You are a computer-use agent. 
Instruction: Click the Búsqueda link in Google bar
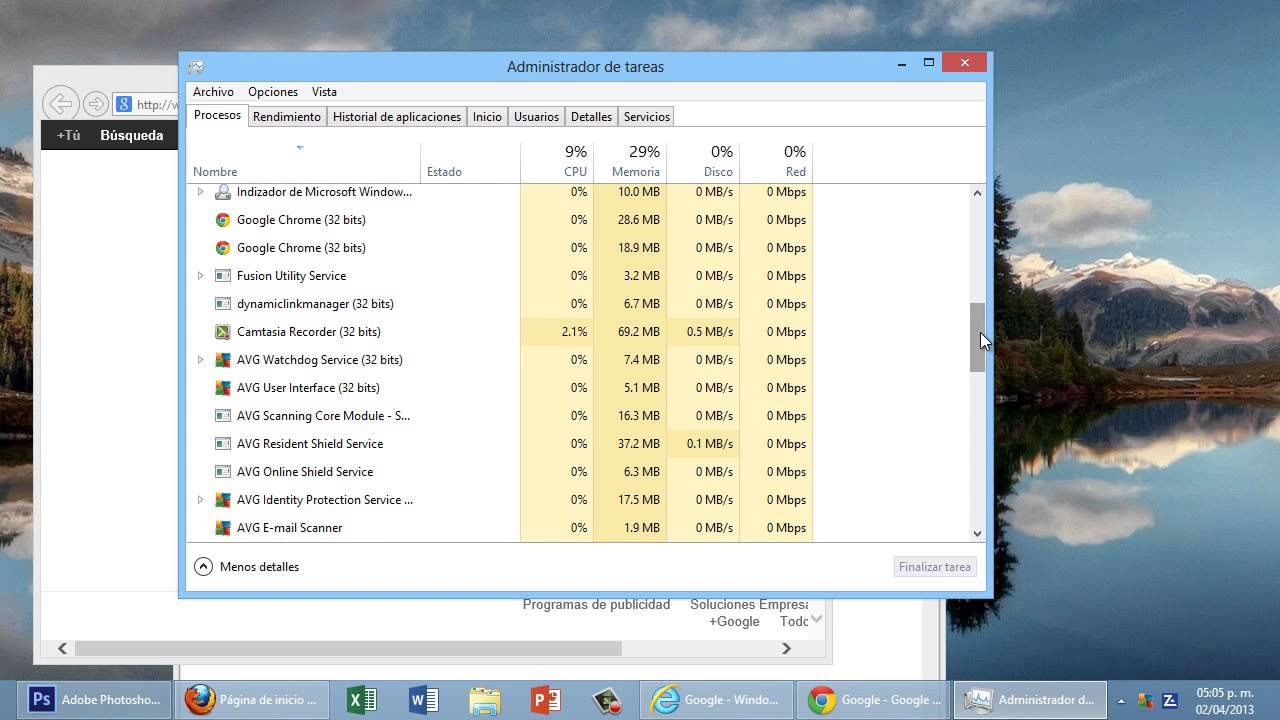click(131, 135)
